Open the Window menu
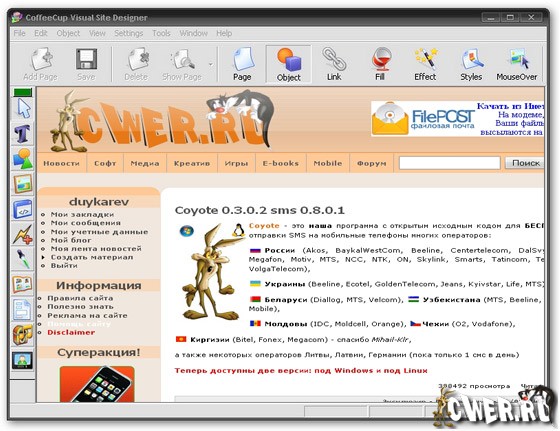The width and height of the screenshot is (560, 431). point(193,33)
